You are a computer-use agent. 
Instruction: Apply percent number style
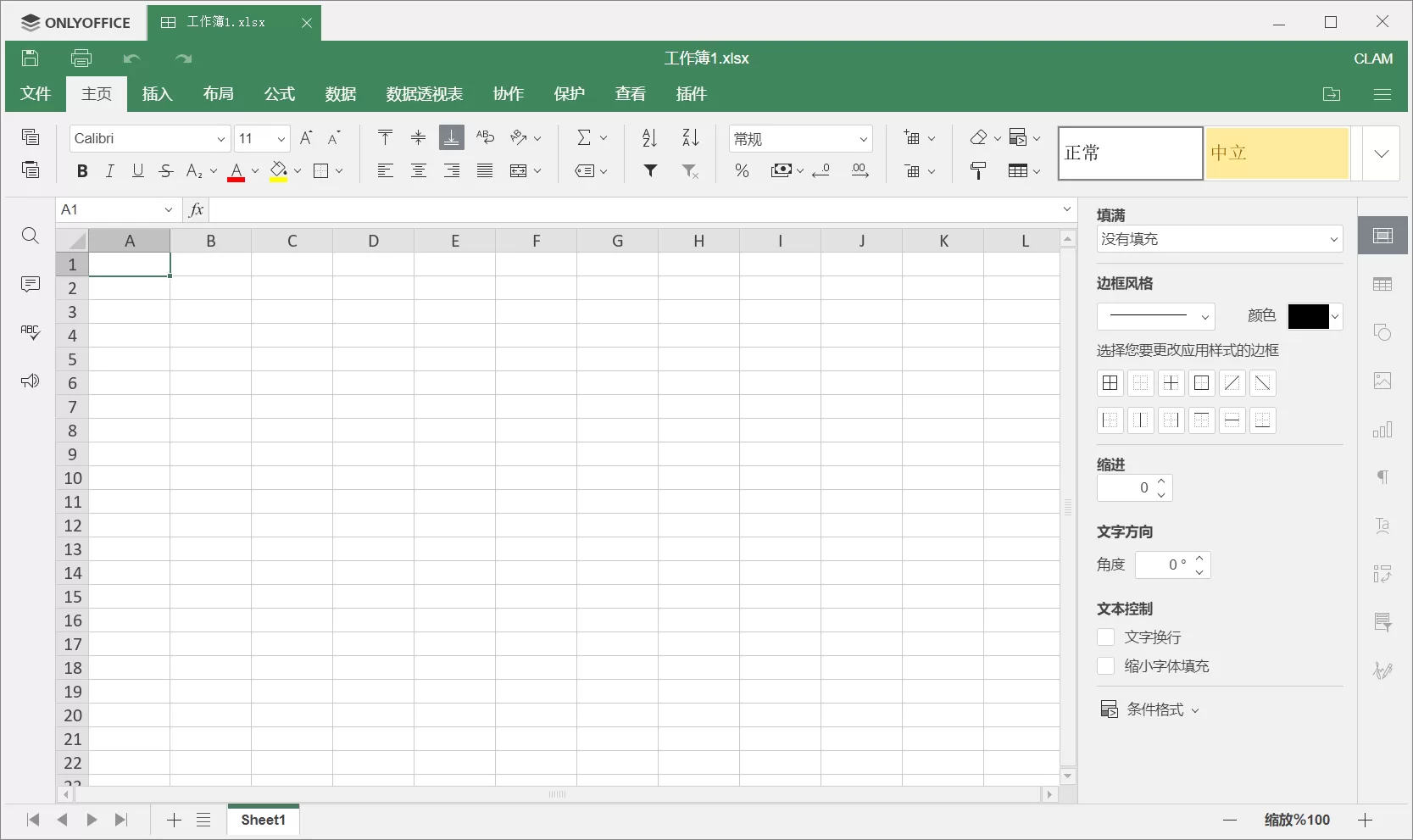click(x=742, y=170)
